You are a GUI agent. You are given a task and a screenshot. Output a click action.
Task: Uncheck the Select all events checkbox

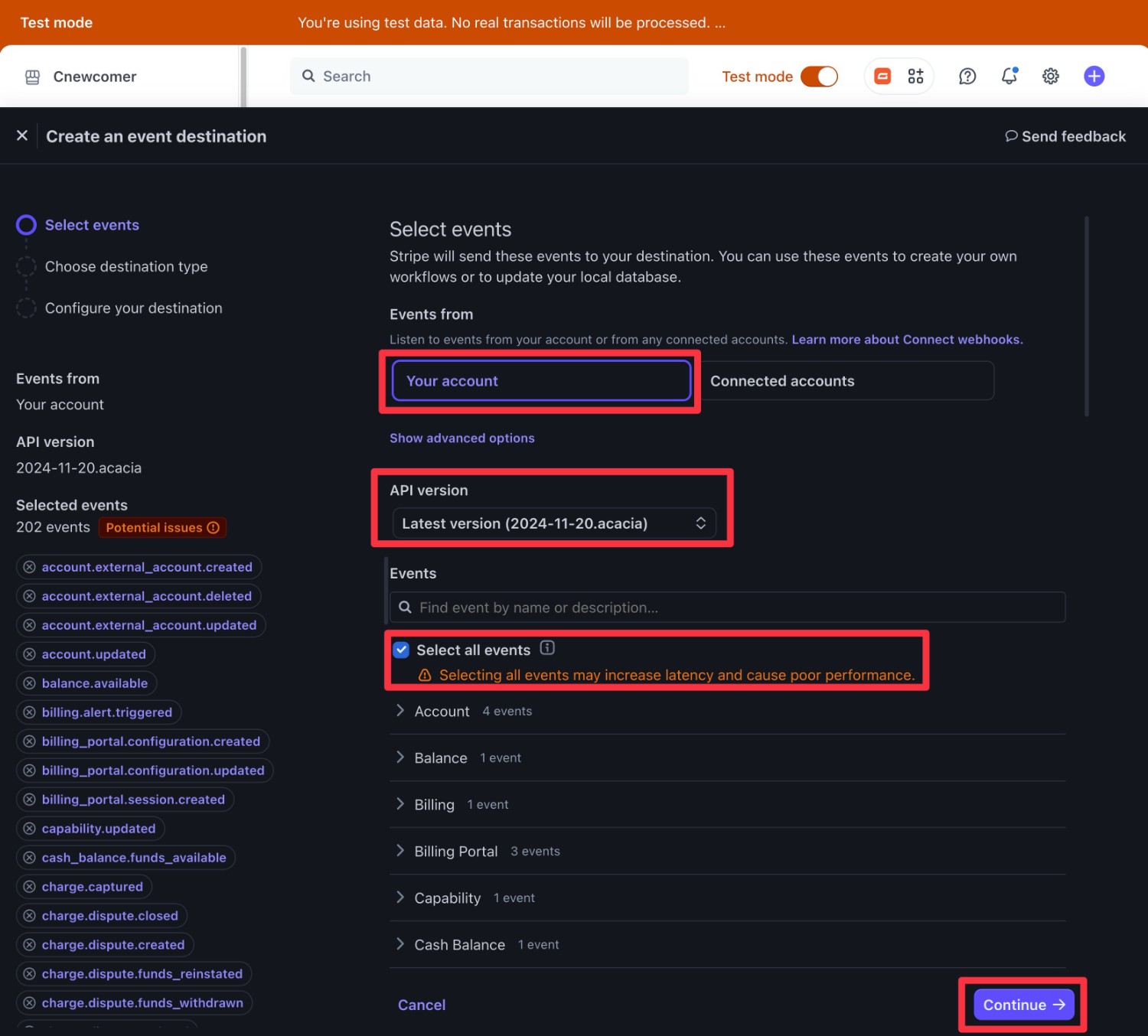coord(401,650)
